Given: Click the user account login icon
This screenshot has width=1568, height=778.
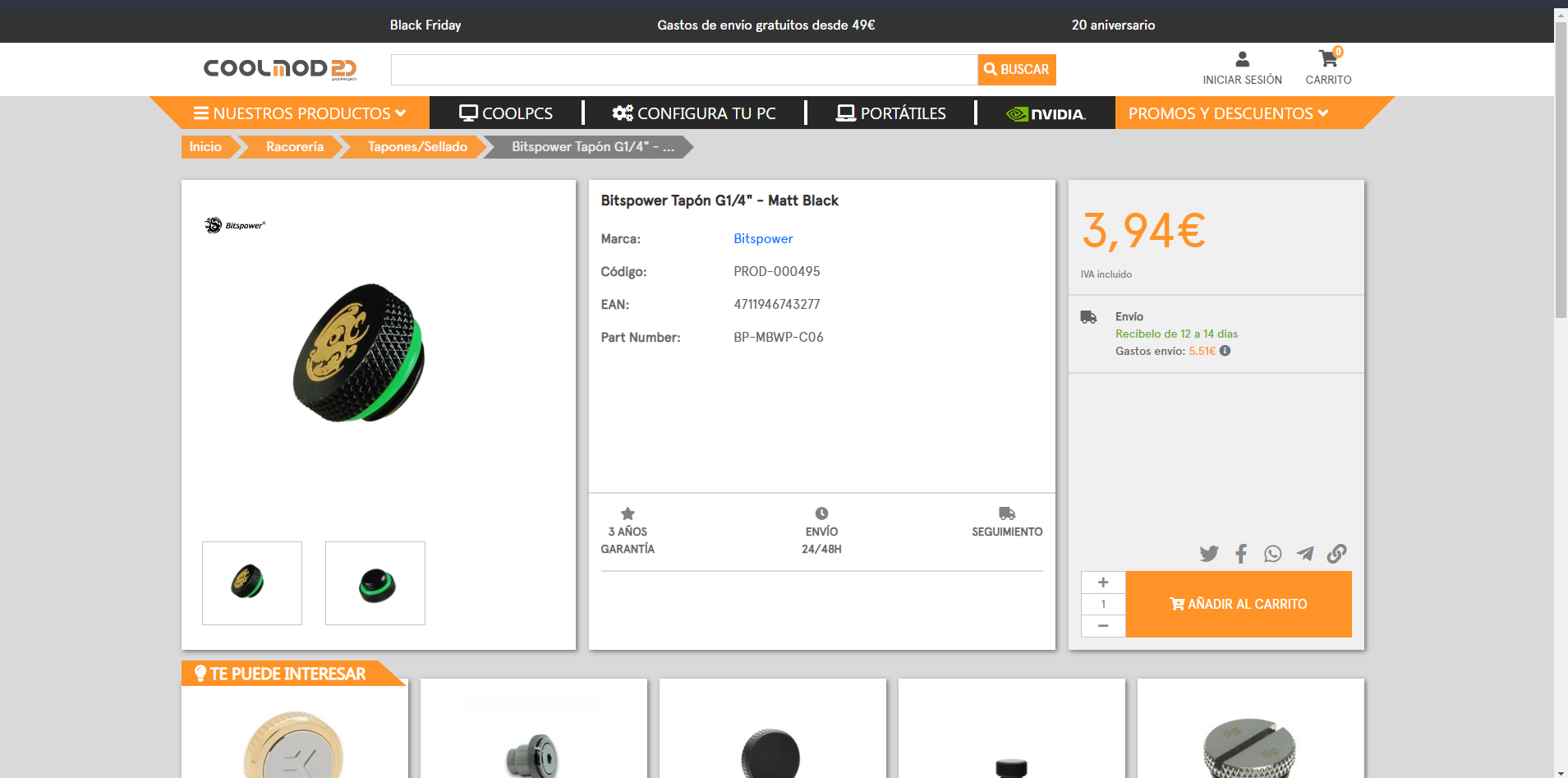Looking at the screenshot, I should (1242, 60).
